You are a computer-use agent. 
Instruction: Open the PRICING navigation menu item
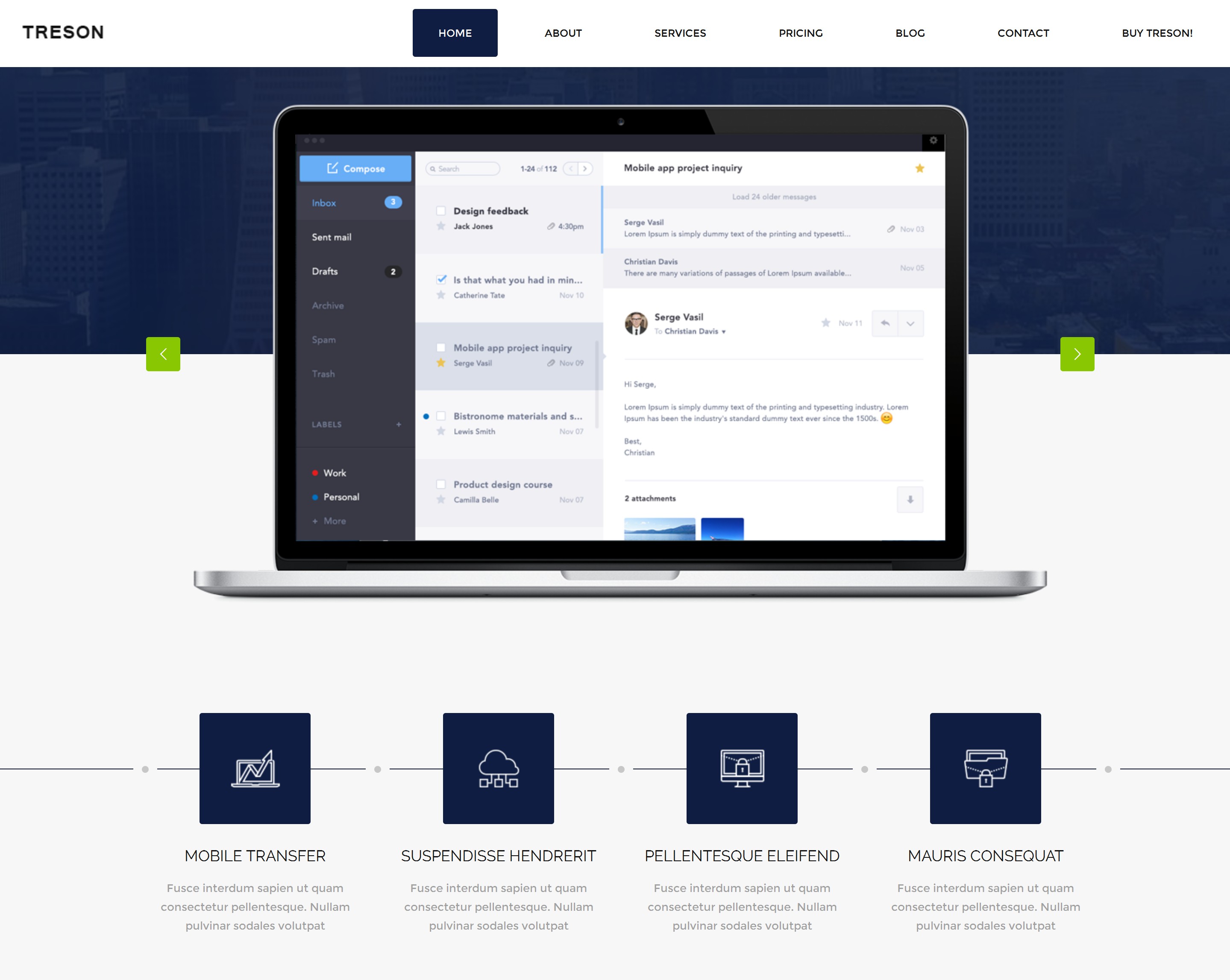(x=801, y=32)
